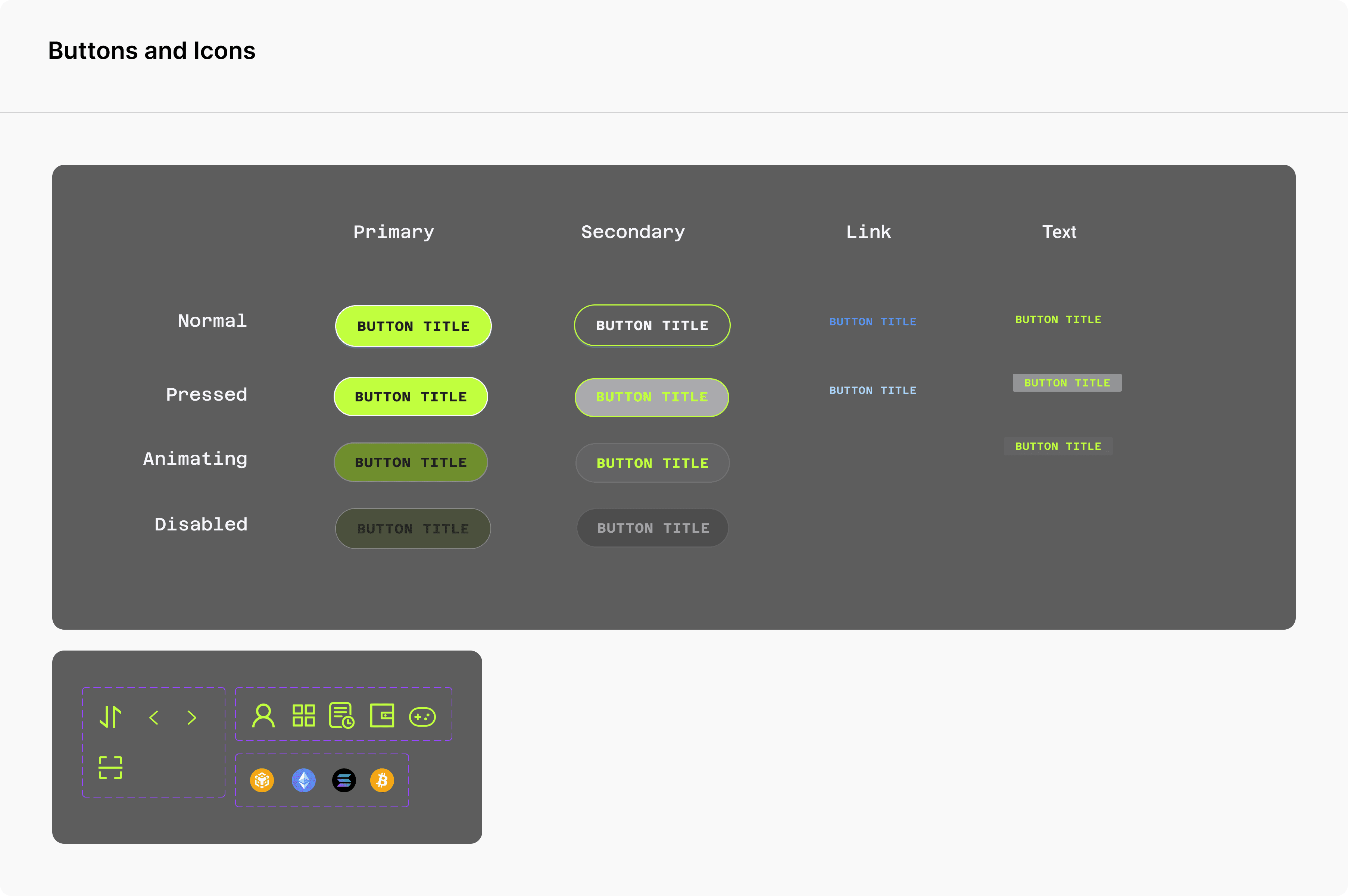Viewport: 1348px width, 896px height.
Task: Click the left chevron back icon
Action: click(x=154, y=718)
